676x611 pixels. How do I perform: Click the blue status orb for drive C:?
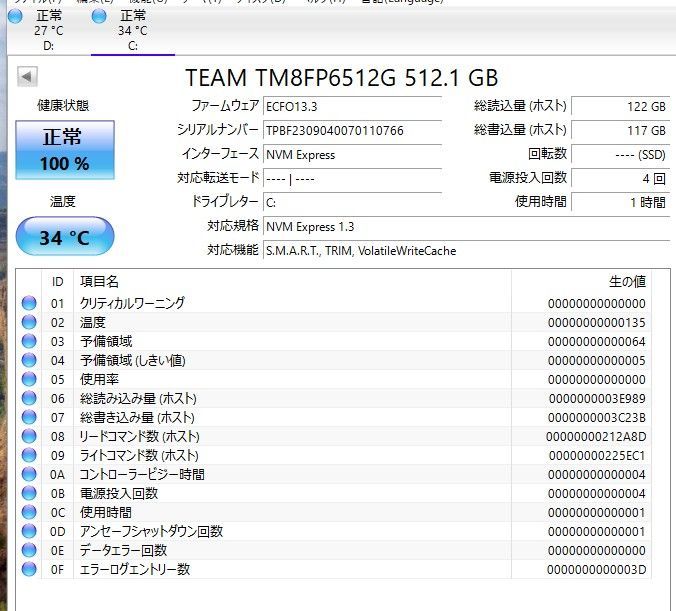pyautogui.click(x=99, y=16)
